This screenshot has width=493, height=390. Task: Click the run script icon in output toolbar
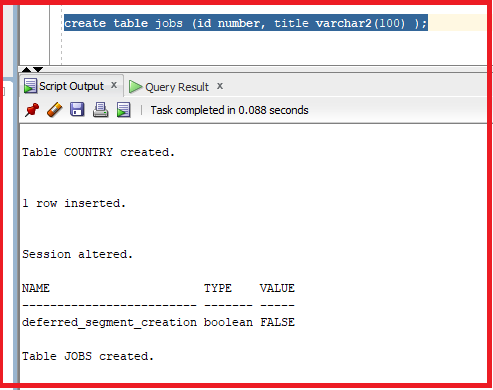click(123, 110)
